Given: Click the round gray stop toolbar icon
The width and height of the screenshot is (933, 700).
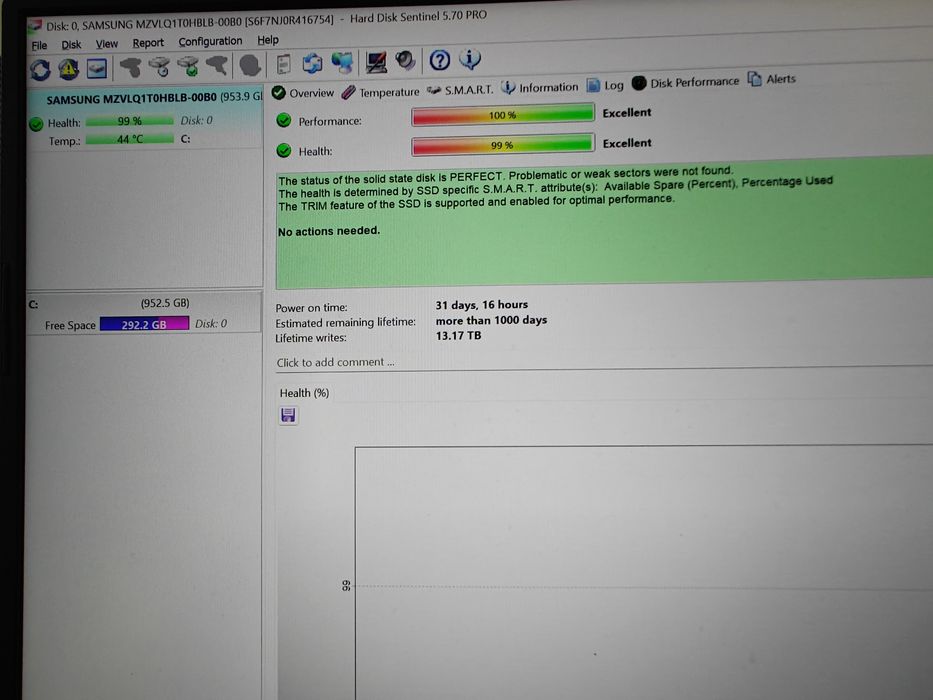Looking at the screenshot, I should click(x=251, y=65).
